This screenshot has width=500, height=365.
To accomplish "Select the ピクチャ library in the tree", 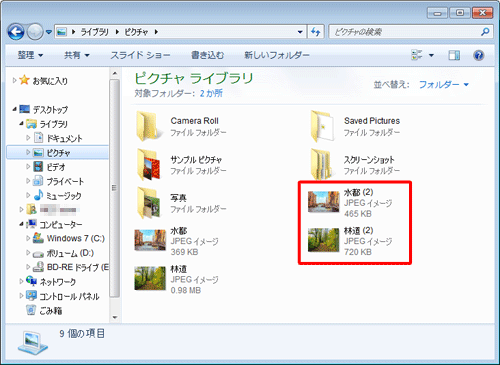I will [58, 153].
